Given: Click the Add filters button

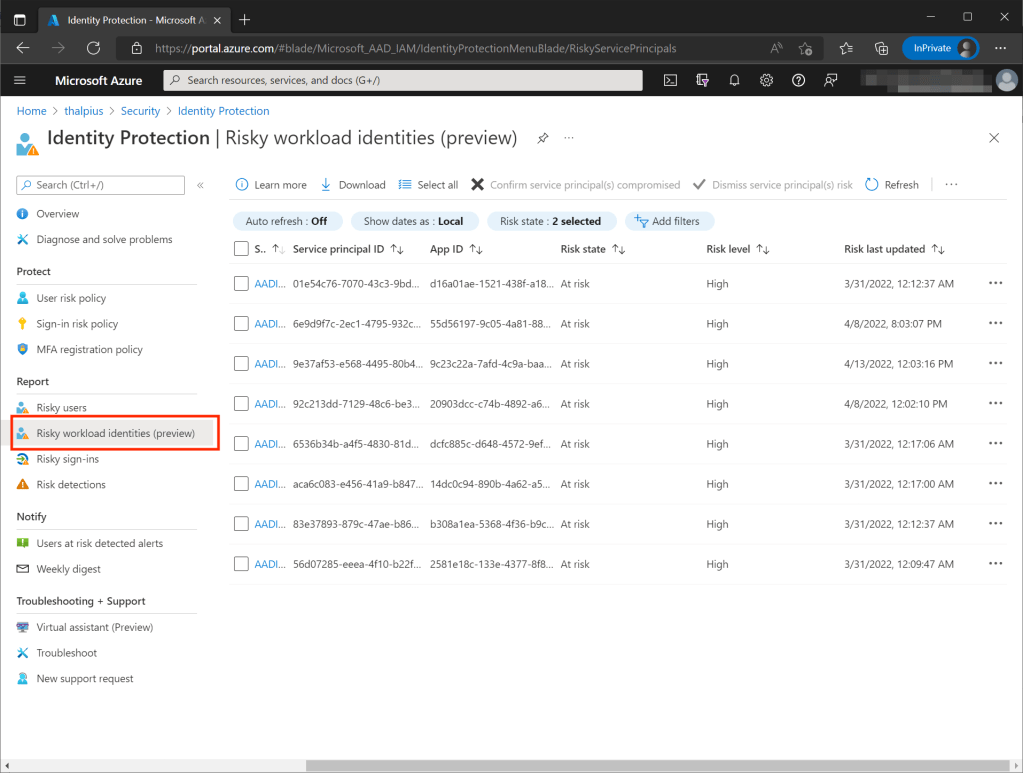Looking at the screenshot, I should [x=670, y=221].
